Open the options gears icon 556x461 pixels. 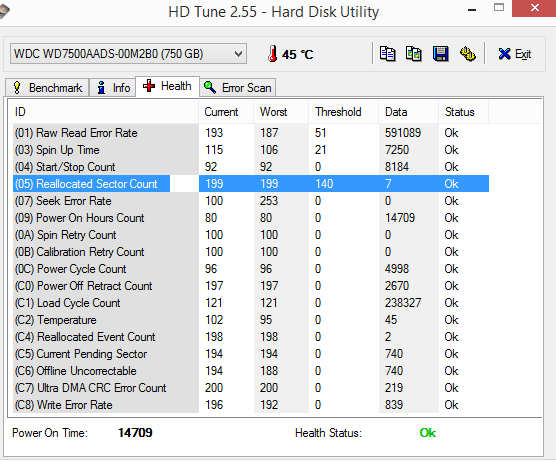point(467,54)
